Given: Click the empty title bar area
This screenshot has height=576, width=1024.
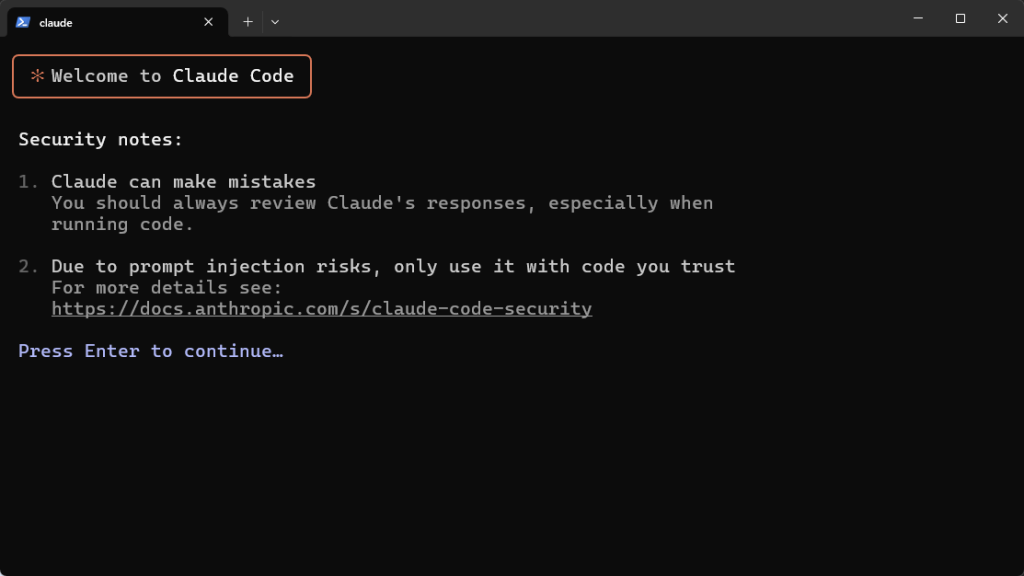Looking at the screenshot, I should (x=588, y=18).
